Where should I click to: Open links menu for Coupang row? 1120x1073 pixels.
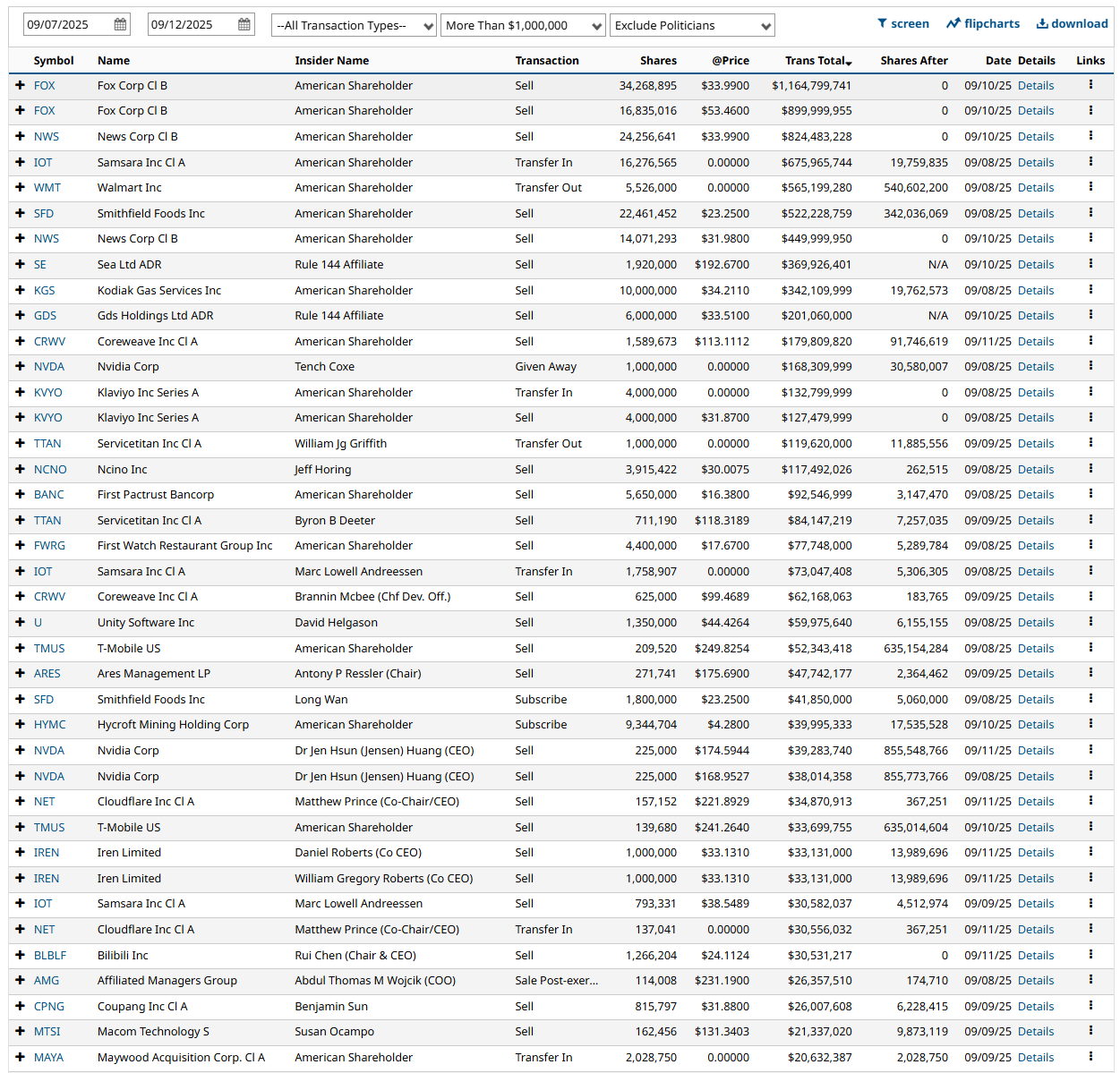[x=1090, y=1006]
